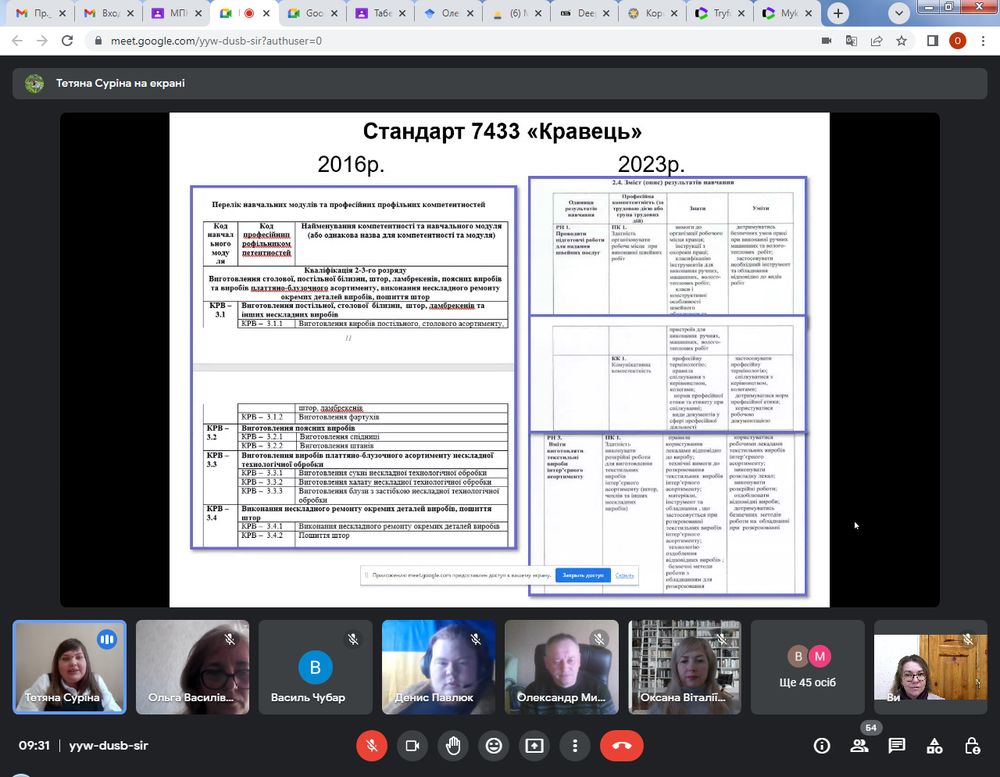Click the hide link in sharing notification
The image size is (1000, 777).
point(625,576)
